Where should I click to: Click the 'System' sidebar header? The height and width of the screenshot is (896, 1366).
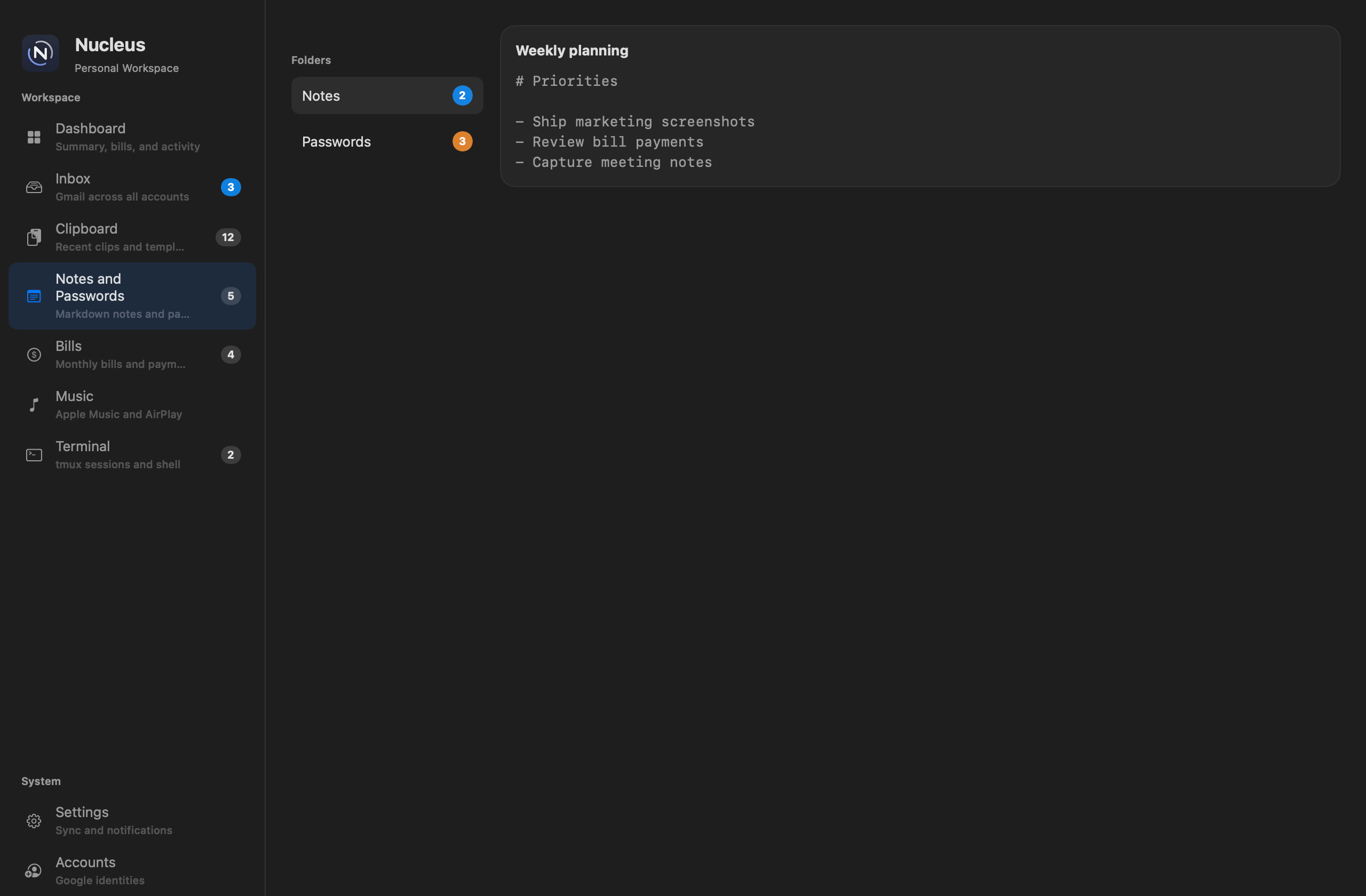pos(41,781)
